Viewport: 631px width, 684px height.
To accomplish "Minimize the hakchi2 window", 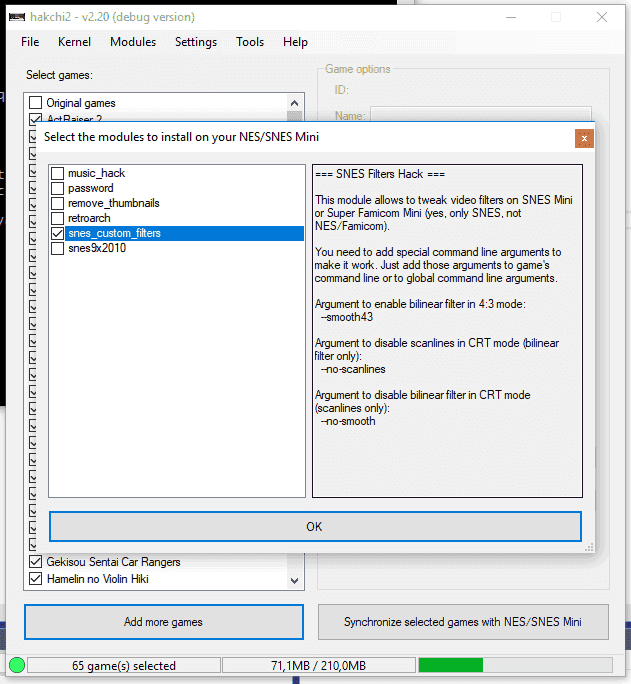I will coord(511,17).
